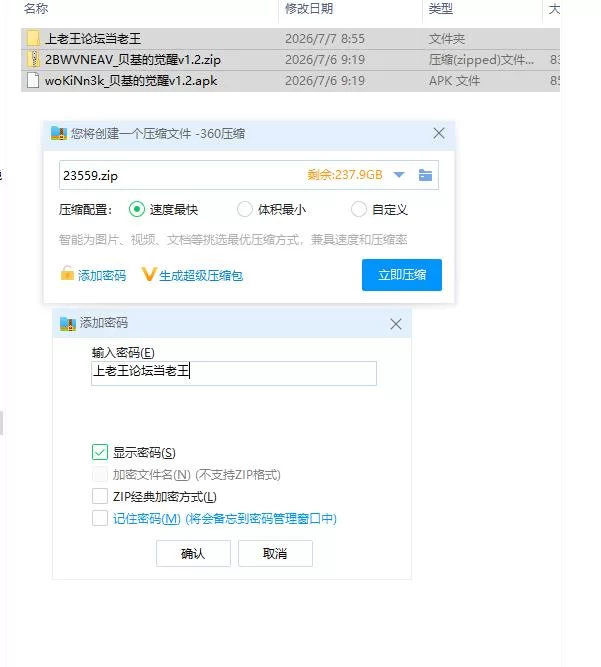The width and height of the screenshot is (601, 667).
Task: Close the 您将创建一个压缩文件 dialog
Action: [x=439, y=133]
